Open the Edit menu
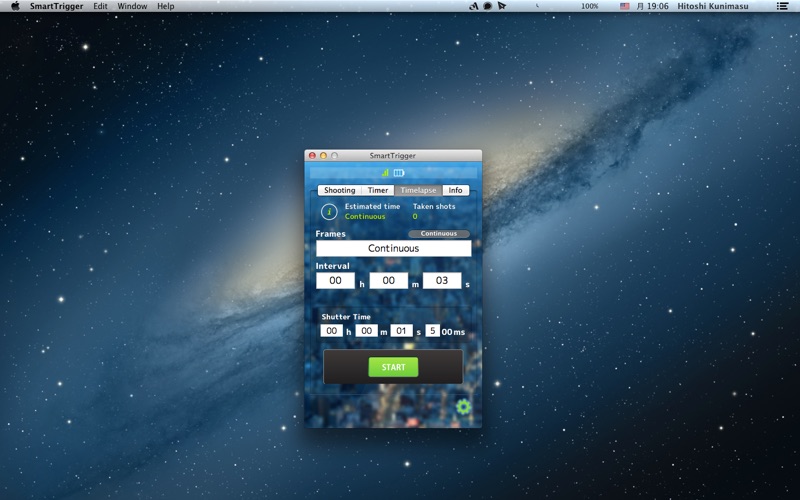800x500 pixels. pos(100,6)
